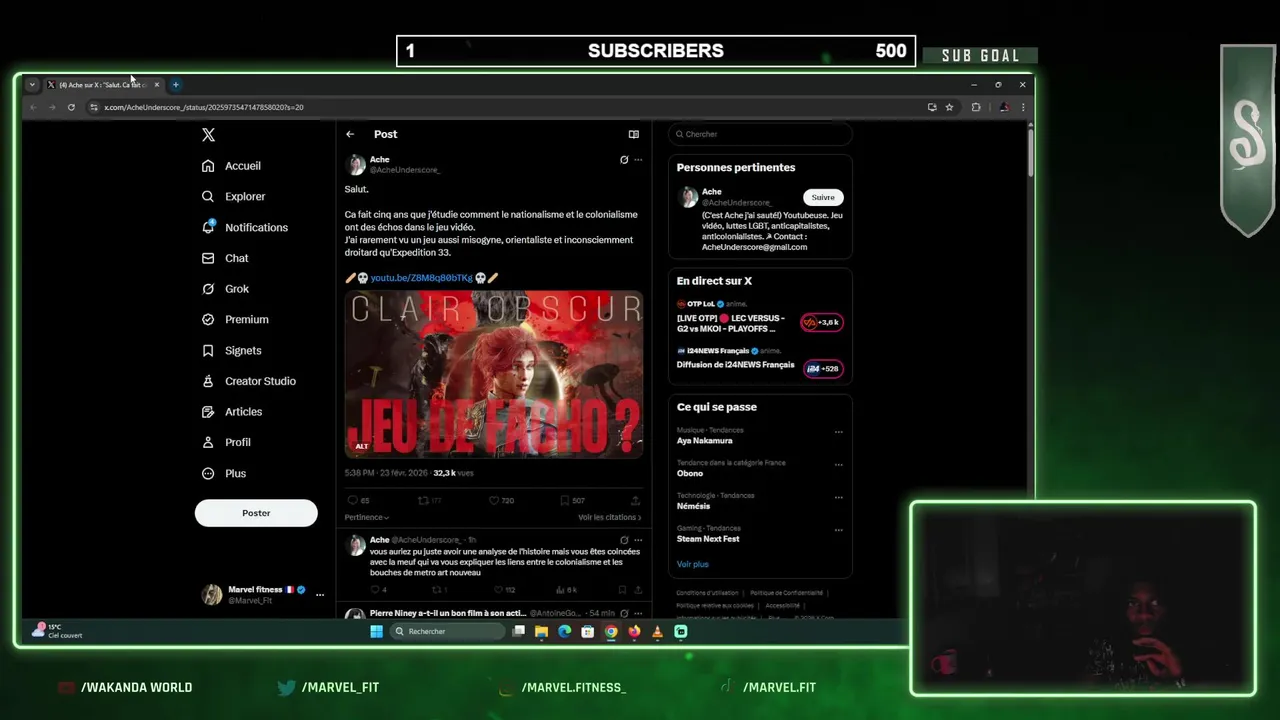Click Voir les citations
The width and height of the screenshot is (1280, 720).
610,517
